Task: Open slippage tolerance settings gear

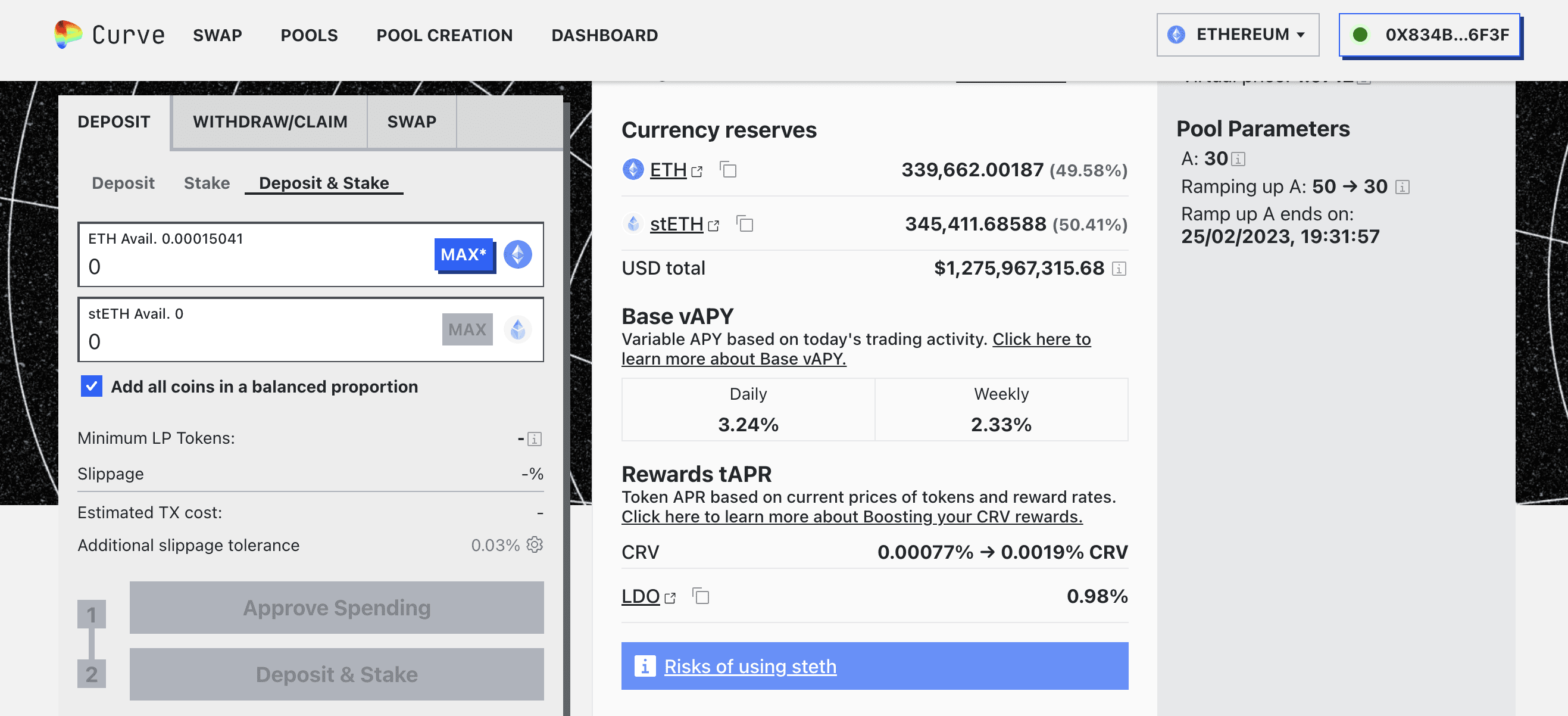Action: pyautogui.click(x=535, y=544)
